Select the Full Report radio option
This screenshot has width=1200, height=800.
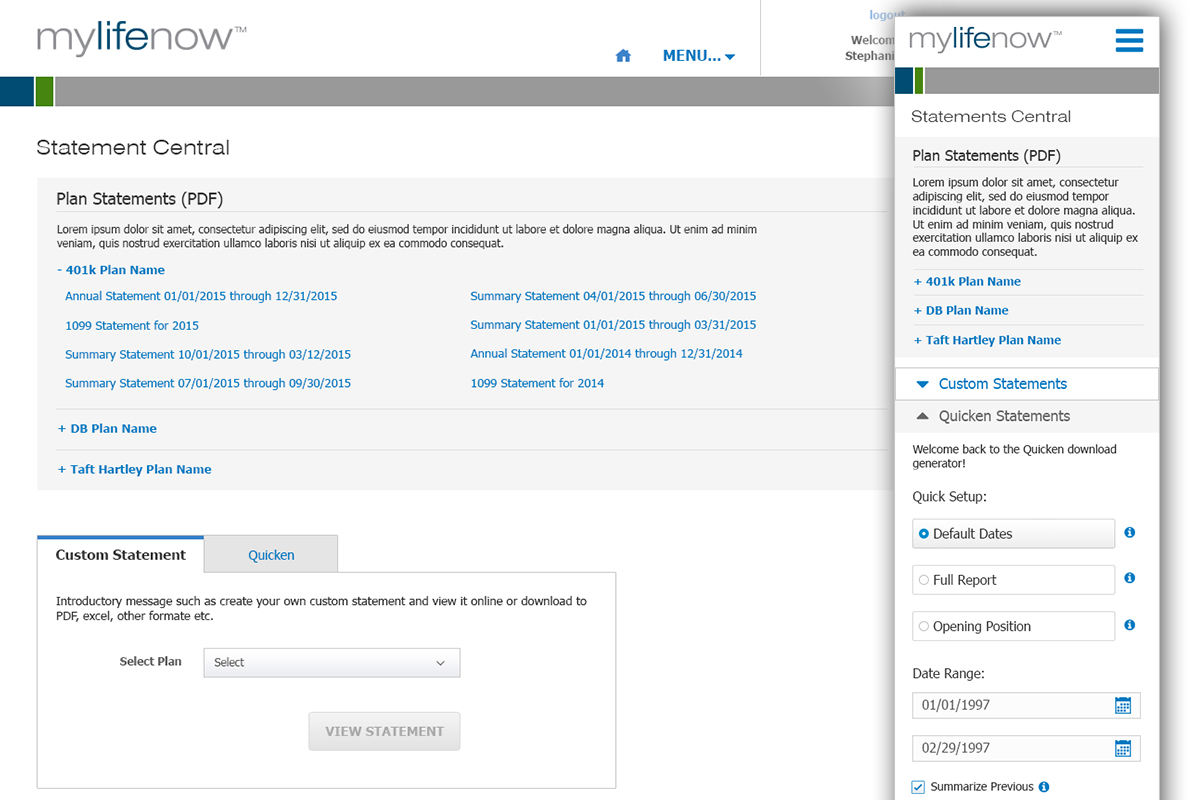click(x=924, y=580)
